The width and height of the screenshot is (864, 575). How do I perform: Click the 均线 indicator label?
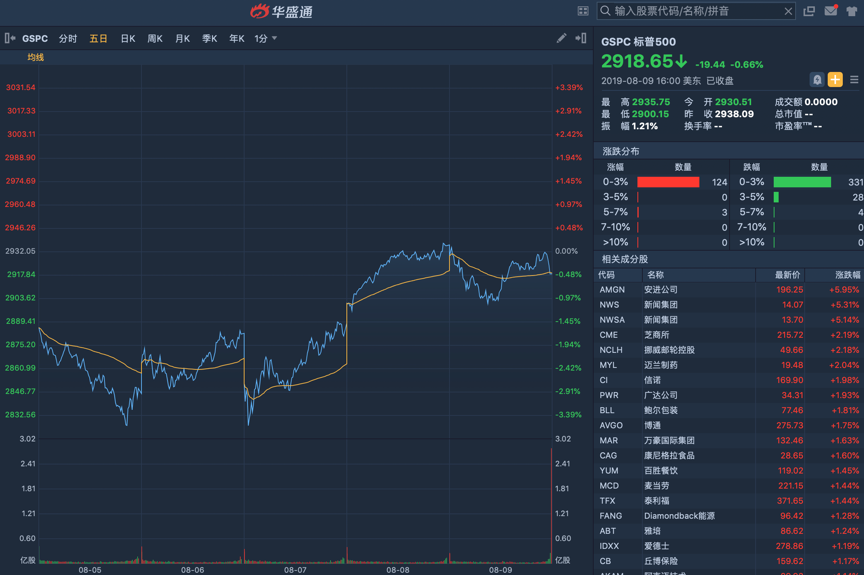click(x=36, y=57)
